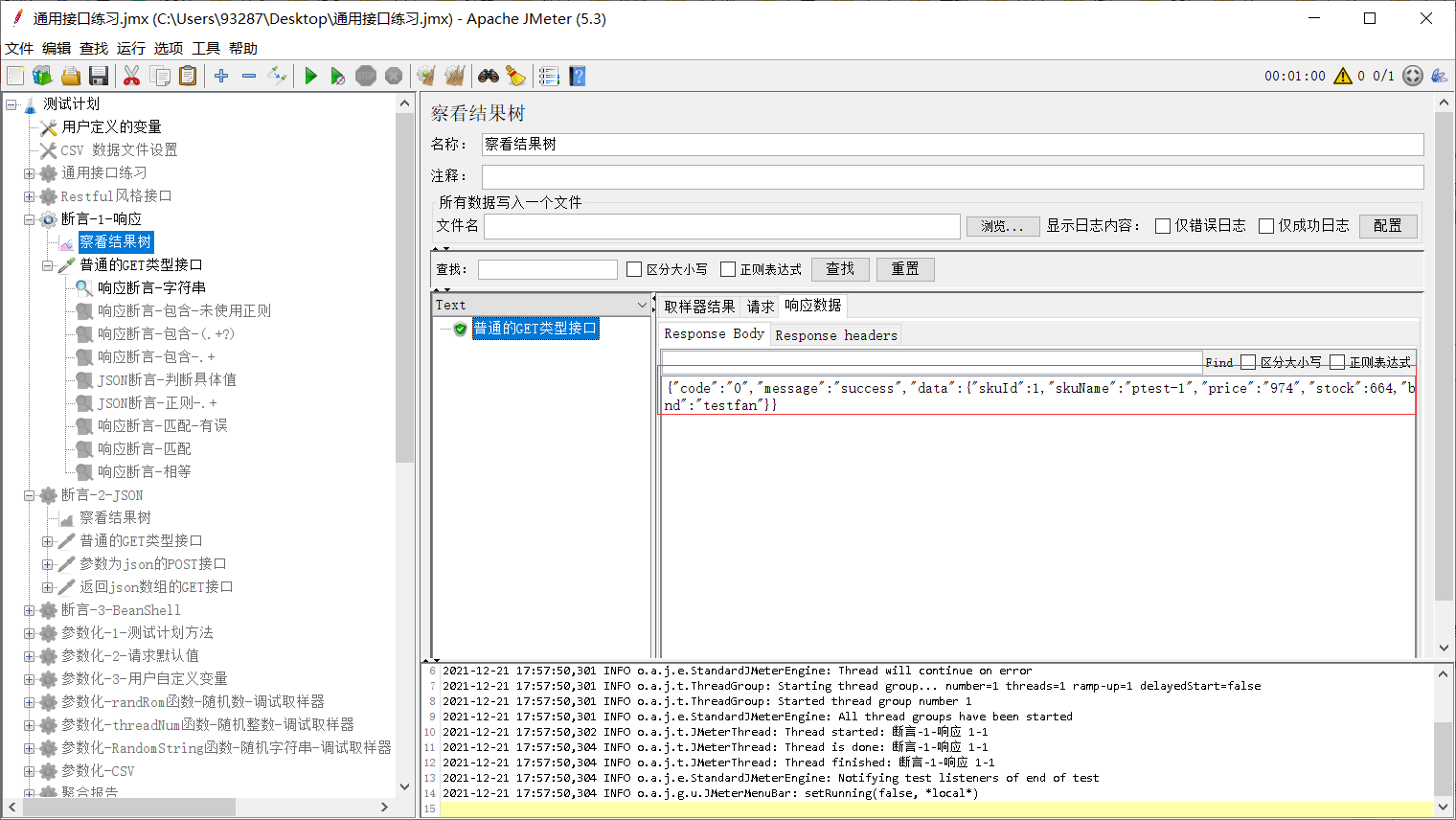
Task: Clear current results with broom icon
Action: [426, 76]
